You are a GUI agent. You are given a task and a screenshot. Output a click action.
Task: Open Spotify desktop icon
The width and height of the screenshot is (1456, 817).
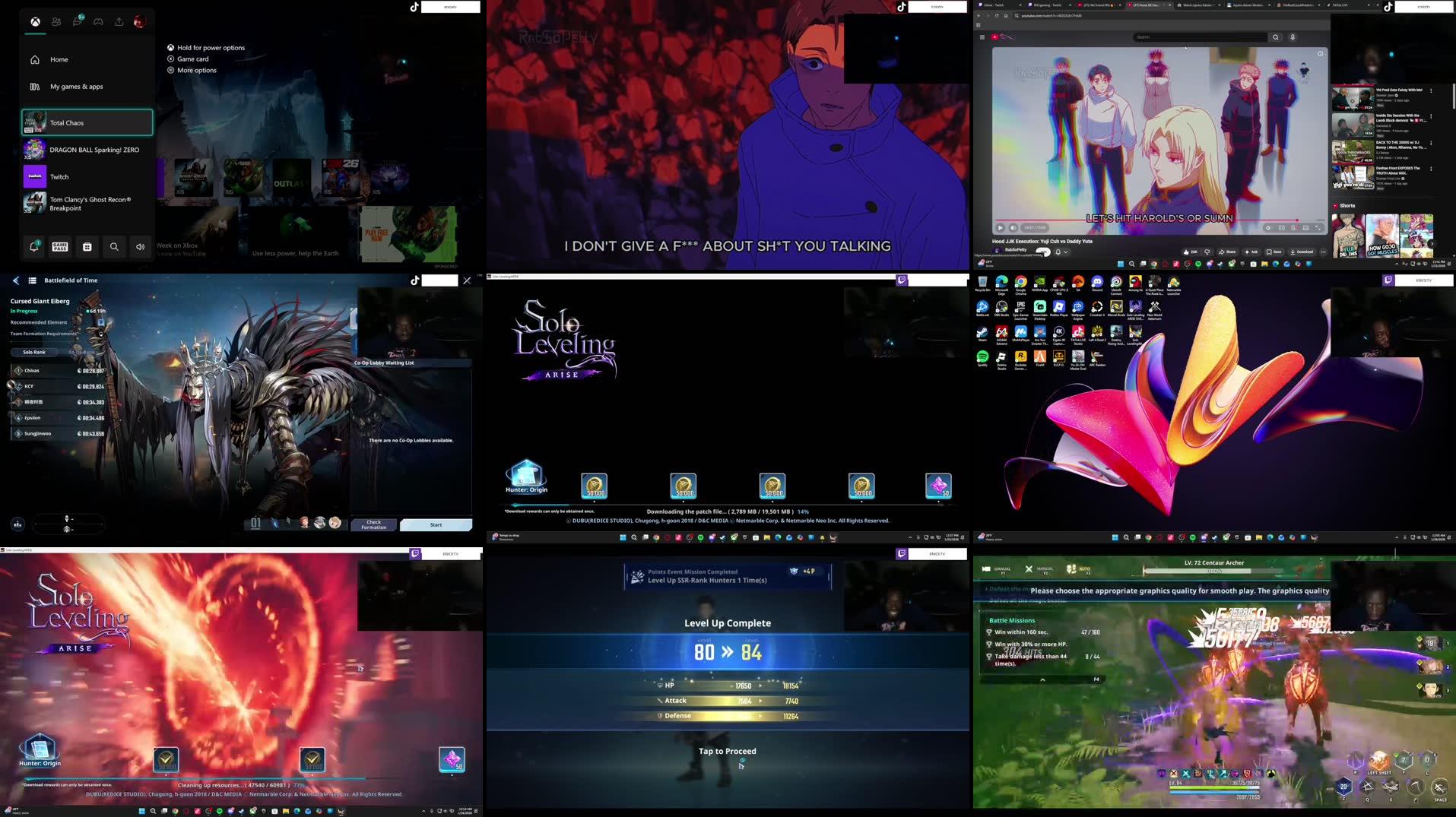982,357
